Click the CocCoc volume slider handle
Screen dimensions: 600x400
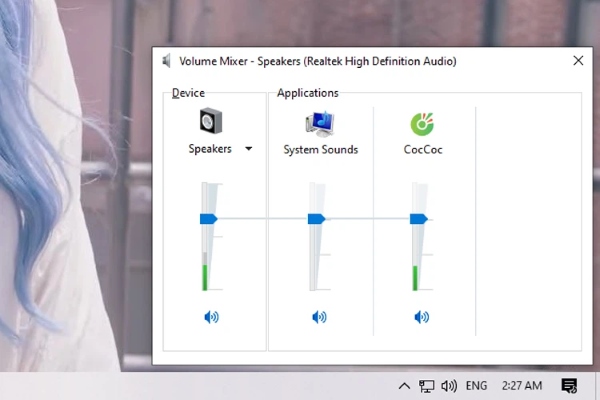point(419,219)
